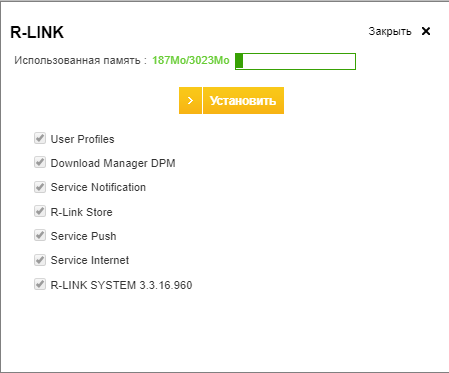Viewport: 449px width, 373px height.
Task: Click the R-LINK SYSTEM 3.3.16.960 label text
Action: click(x=121, y=285)
